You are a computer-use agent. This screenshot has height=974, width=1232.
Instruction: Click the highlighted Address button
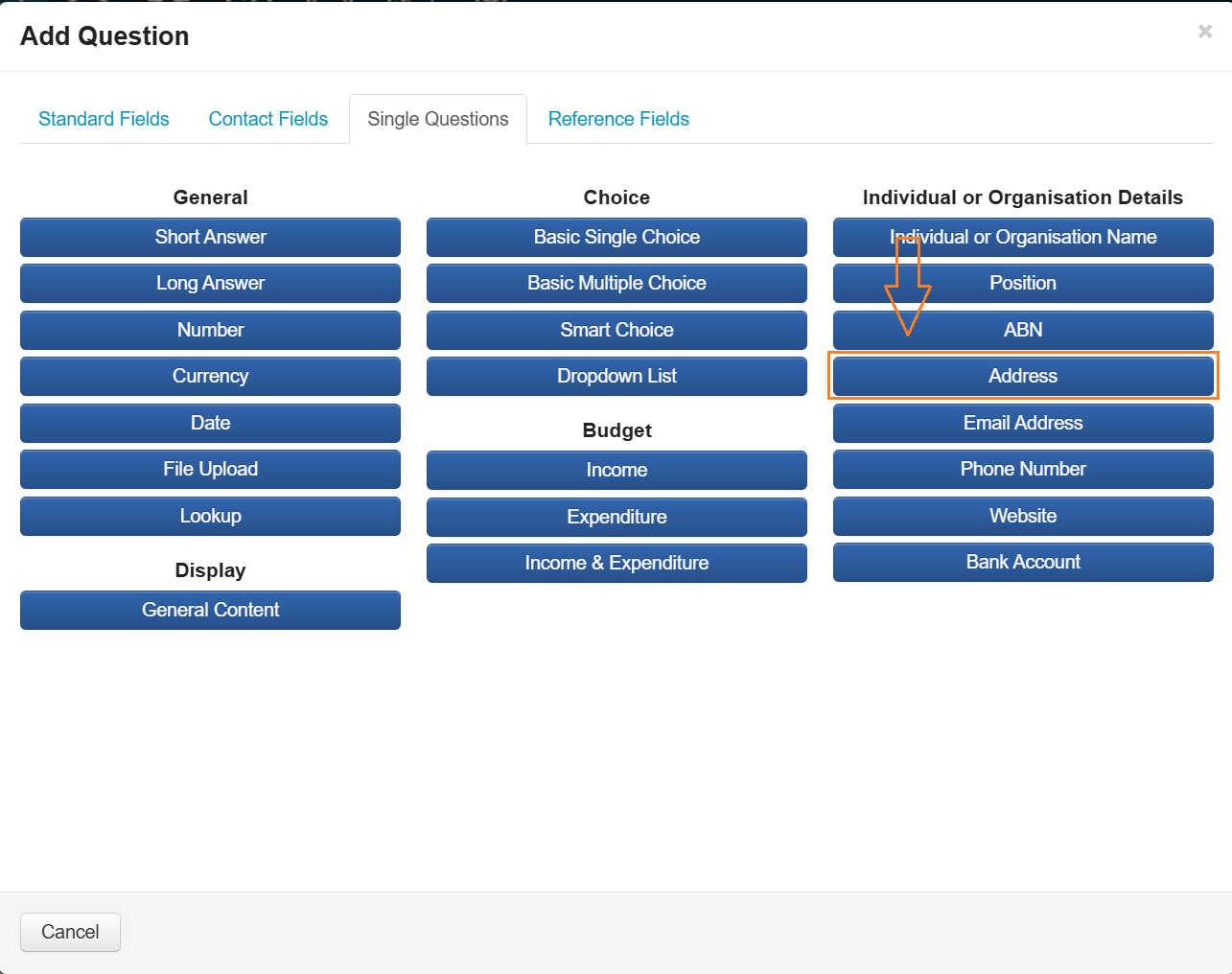point(1023,377)
